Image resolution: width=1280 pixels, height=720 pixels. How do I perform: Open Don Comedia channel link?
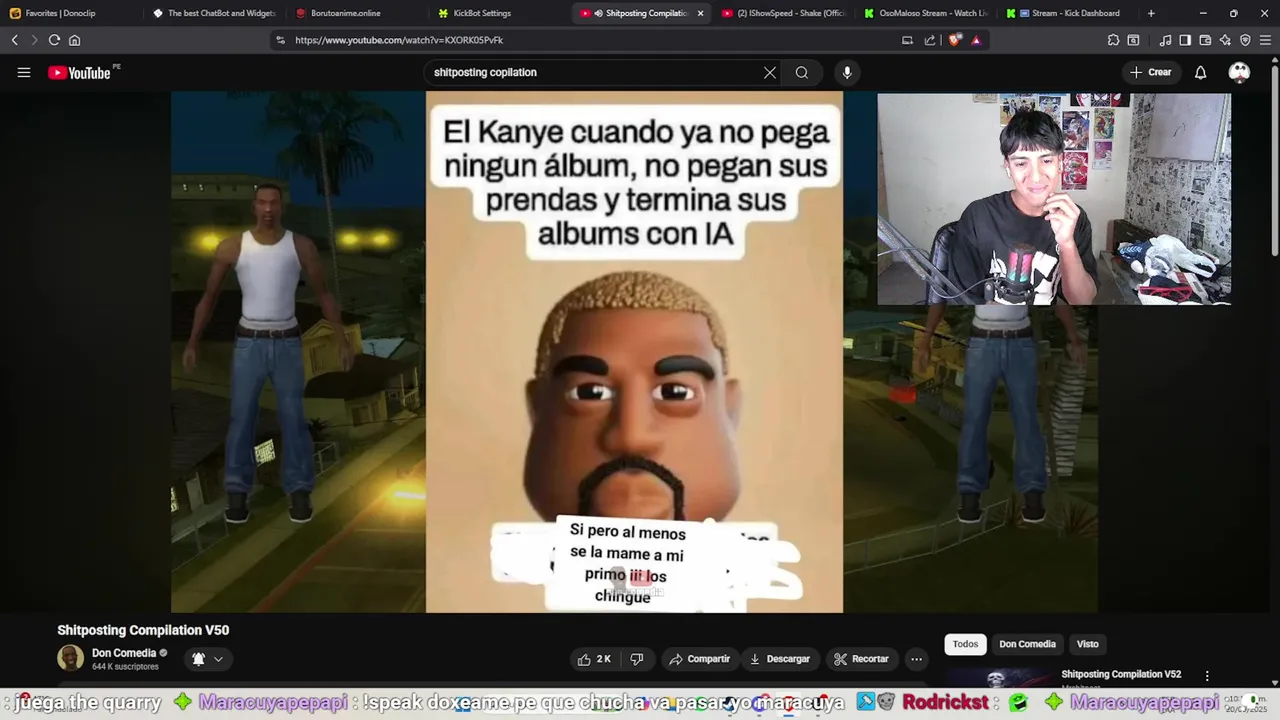click(x=124, y=653)
